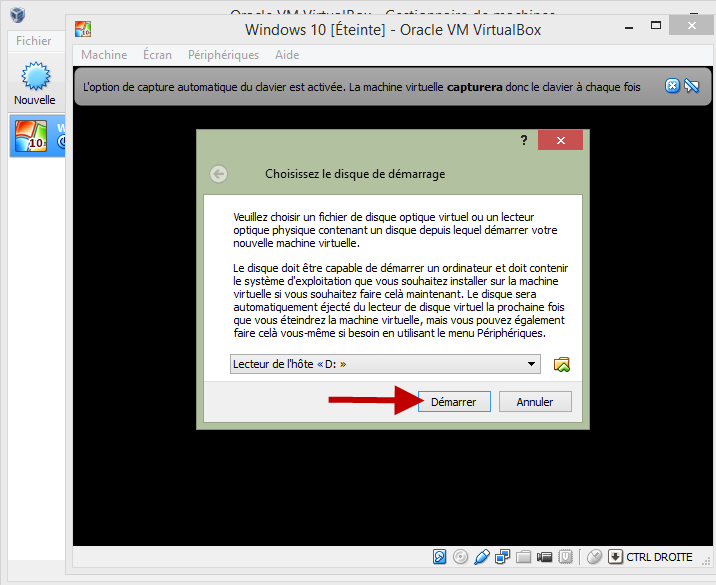
Task: Select the Windows 10 VM in Manager list
Action: coord(38,136)
